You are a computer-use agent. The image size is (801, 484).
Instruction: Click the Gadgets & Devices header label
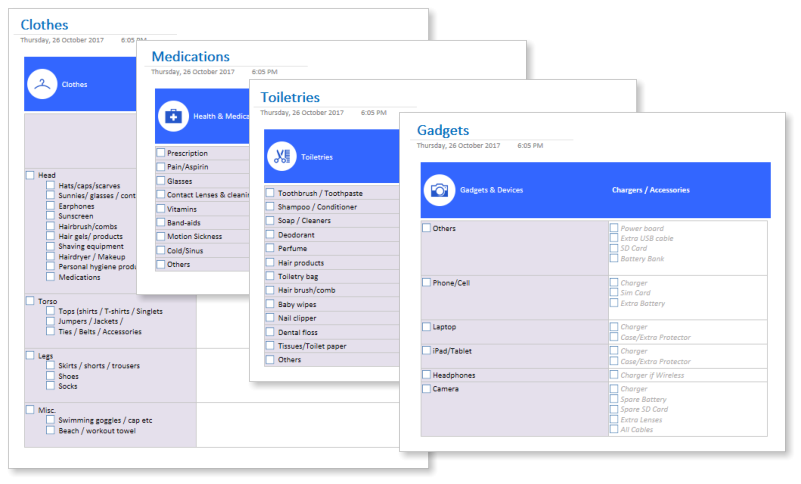[491, 190]
